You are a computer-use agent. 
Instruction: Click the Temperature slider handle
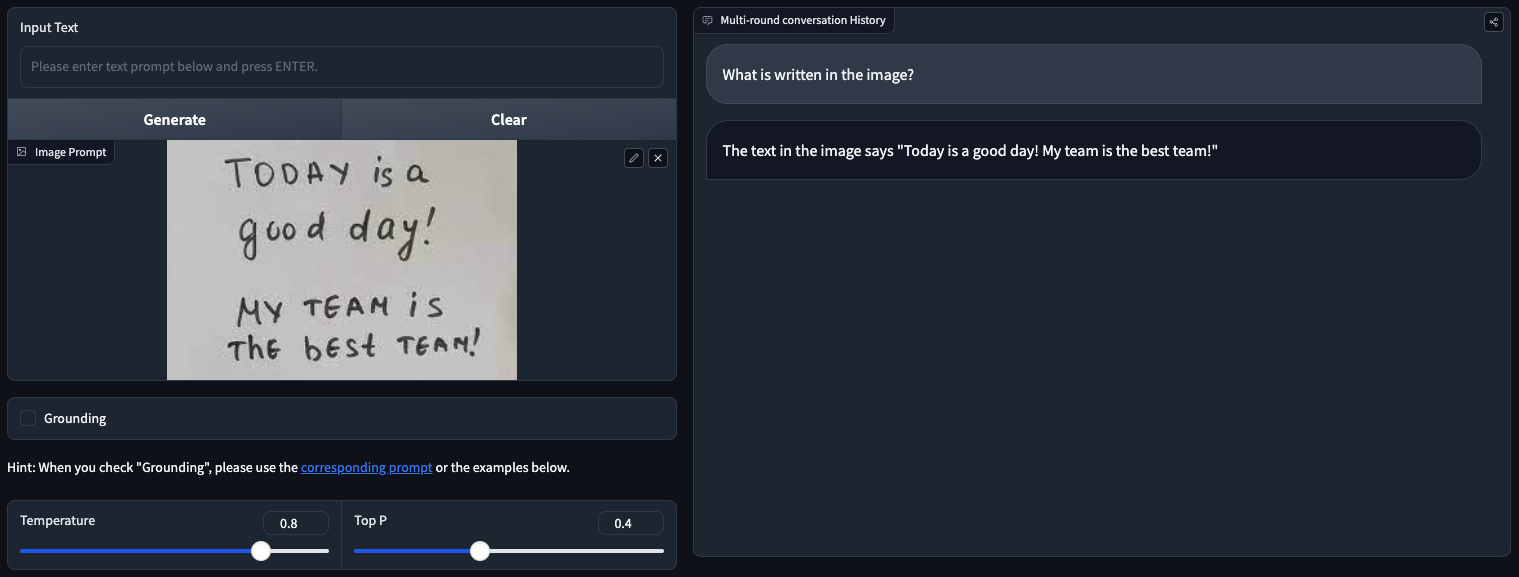pyautogui.click(x=261, y=551)
